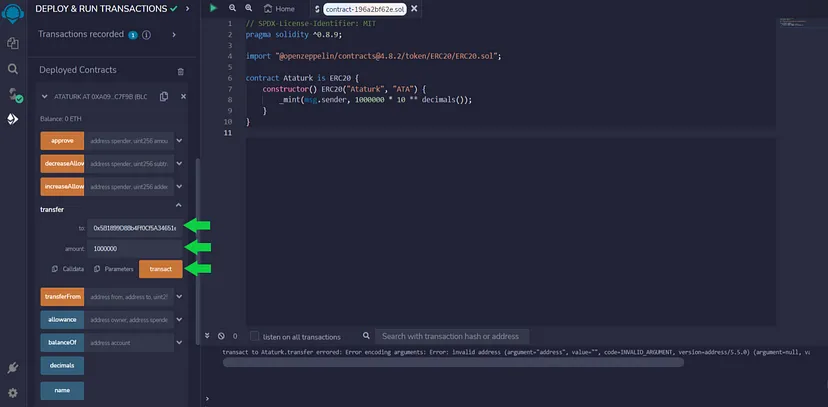This screenshot has height=407, width=828.
Task: Open the Solidity compiler plugin icon
Action: (13, 95)
